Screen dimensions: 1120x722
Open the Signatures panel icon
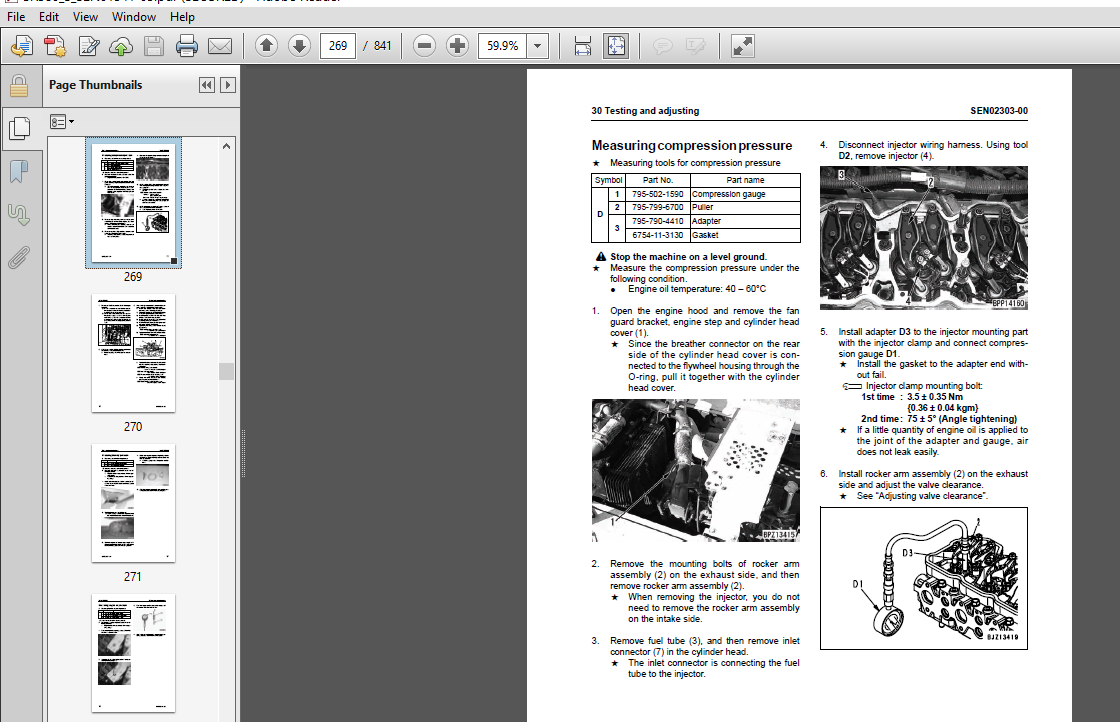[x=19, y=215]
